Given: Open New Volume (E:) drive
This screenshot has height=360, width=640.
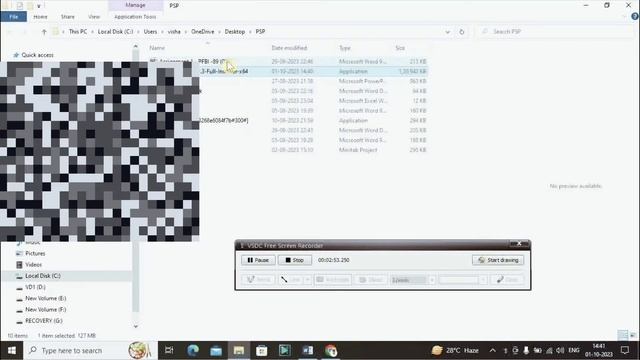Looking at the screenshot, I should coord(45,298).
